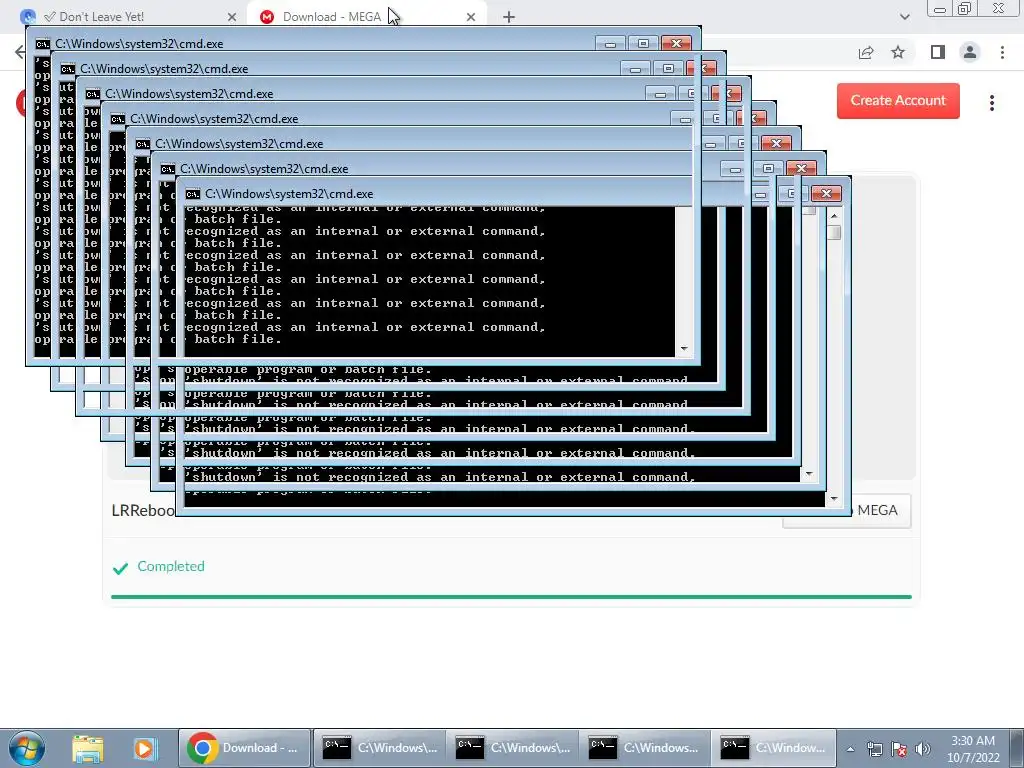Click the LRReboo file name text
Image resolution: width=1024 pixels, height=768 pixels.
click(143, 511)
